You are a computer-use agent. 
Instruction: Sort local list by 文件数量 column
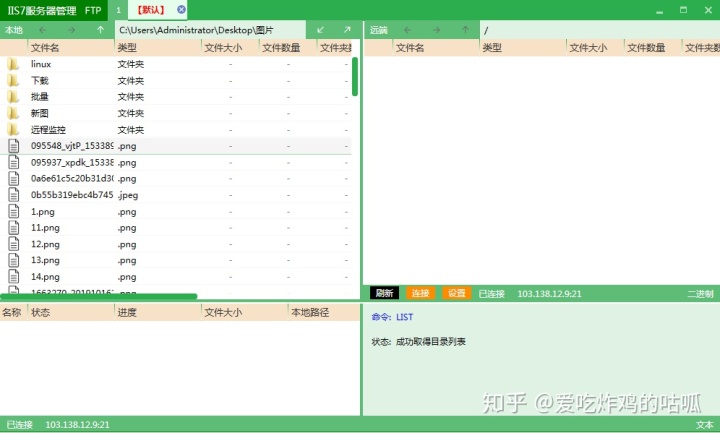(x=281, y=48)
